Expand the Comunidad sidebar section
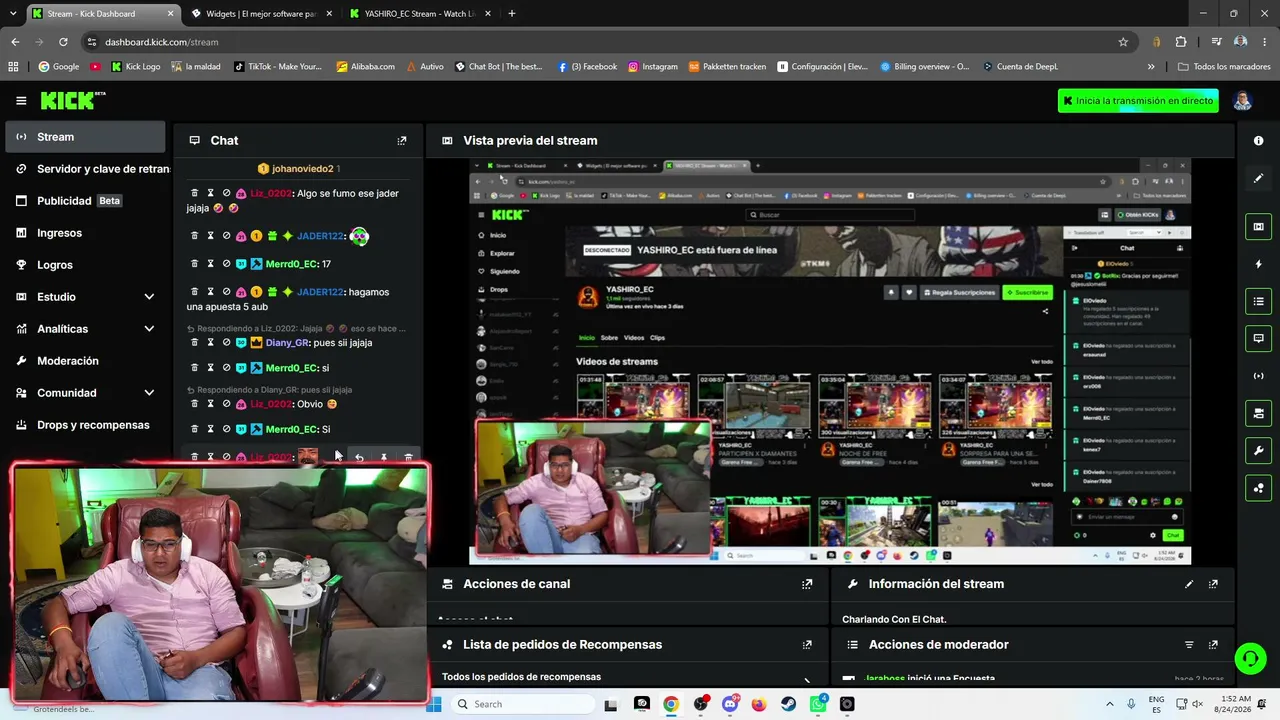This screenshot has width=1280, height=720. coord(149,393)
